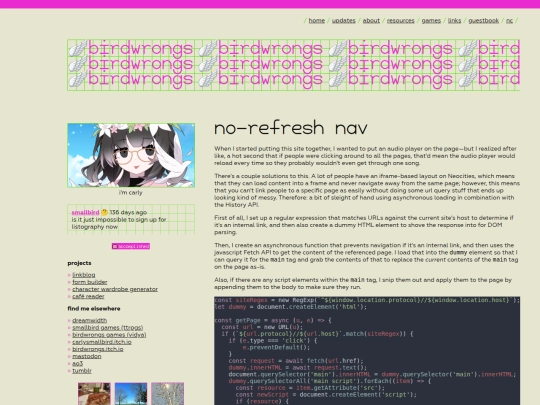Open the mastodon profile link
540x405 pixels.
[87, 356]
